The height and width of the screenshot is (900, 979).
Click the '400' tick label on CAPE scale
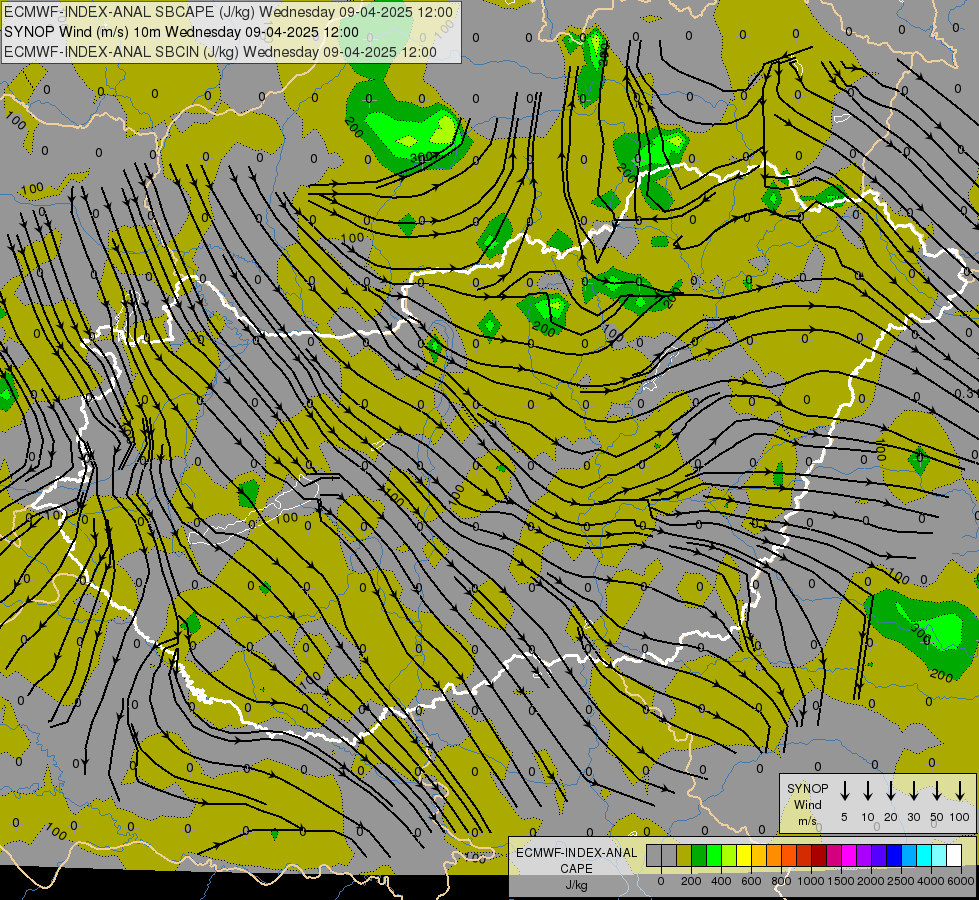721,881
